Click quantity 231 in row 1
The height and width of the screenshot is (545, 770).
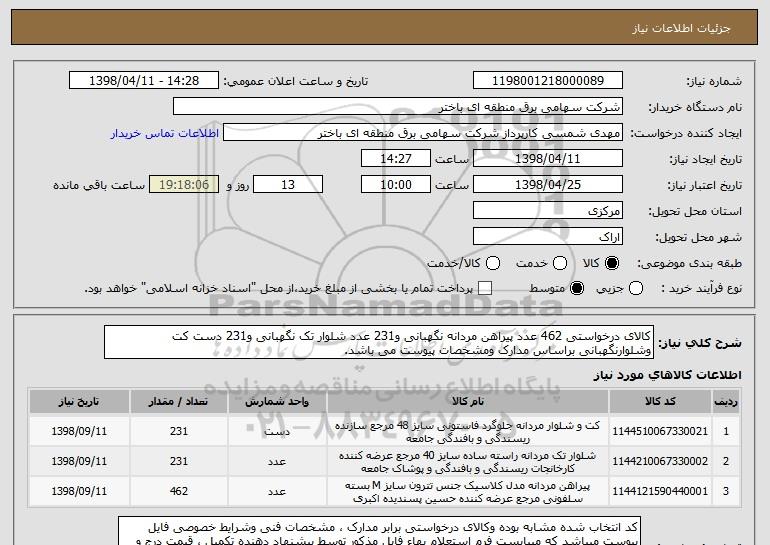pos(179,431)
